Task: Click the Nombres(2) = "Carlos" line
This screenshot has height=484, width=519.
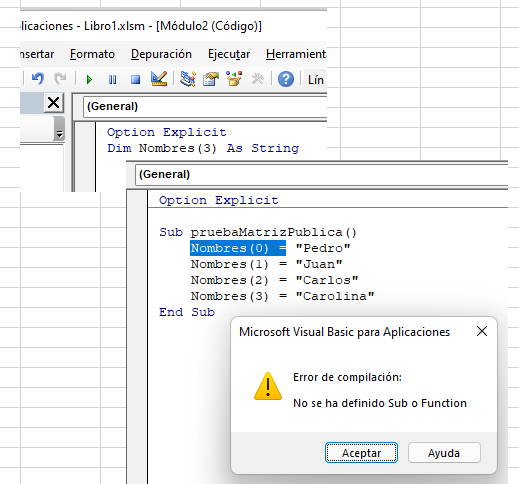Action: pyautogui.click(x=274, y=280)
